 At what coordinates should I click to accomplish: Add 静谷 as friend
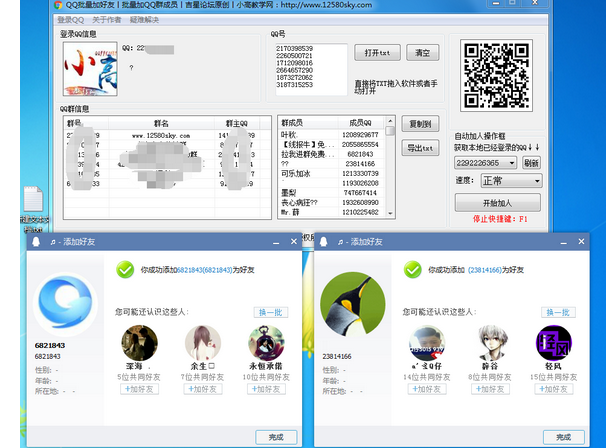pyautogui.click(x=490, y=389)
